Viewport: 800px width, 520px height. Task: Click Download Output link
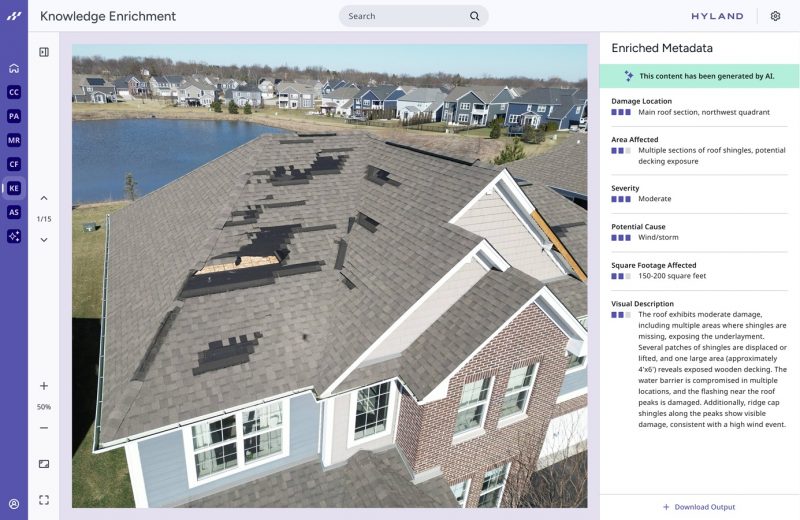pyautogui.click(x=699, y=507)
